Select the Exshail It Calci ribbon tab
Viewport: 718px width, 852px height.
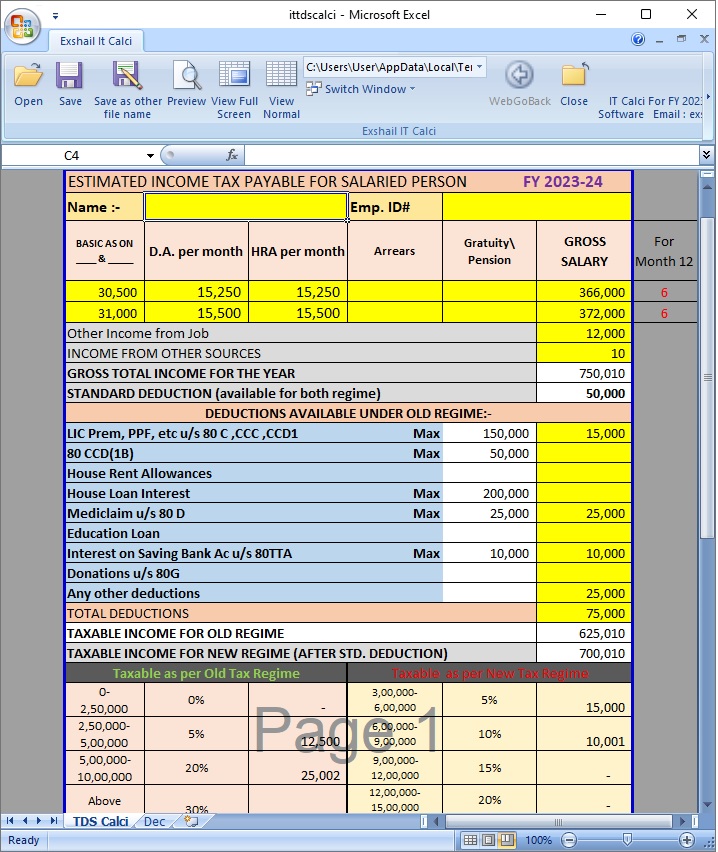[96, 41]
